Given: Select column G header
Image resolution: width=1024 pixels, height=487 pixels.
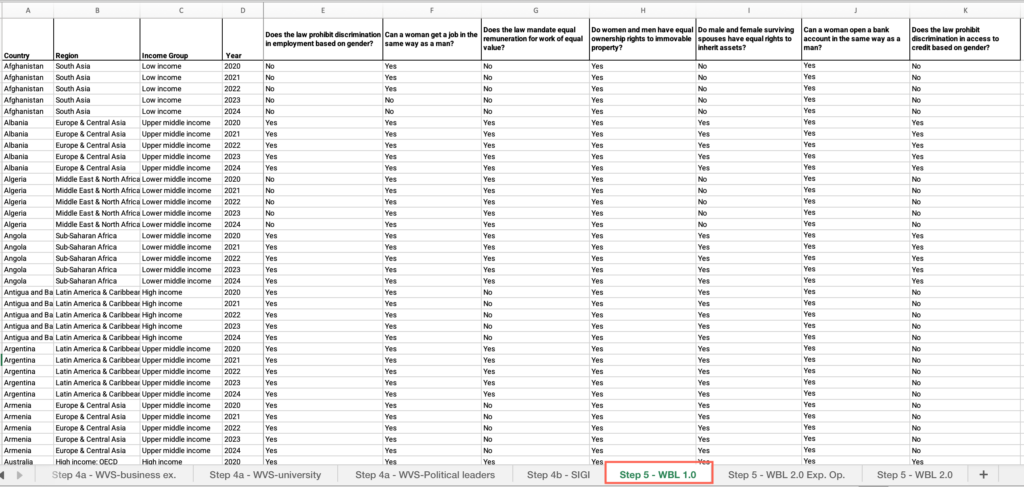Looking at the screenshot, I should point(535,10).
